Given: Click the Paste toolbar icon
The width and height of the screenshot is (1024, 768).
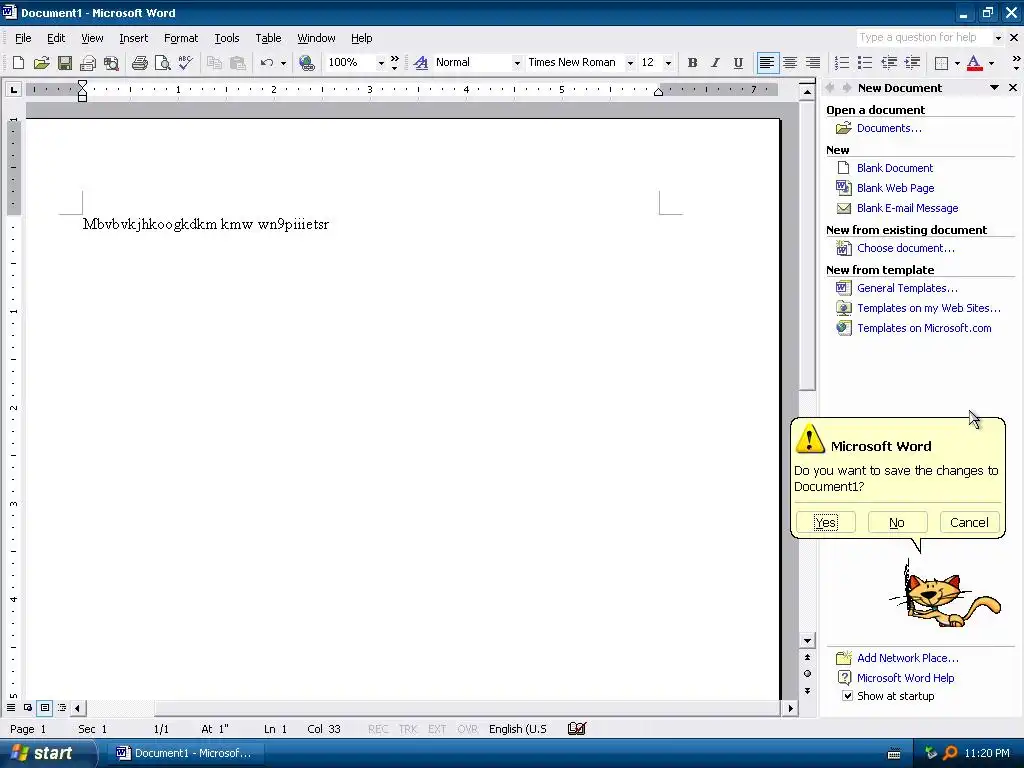Looking at the screenshot, I should [x=238, y=63].
